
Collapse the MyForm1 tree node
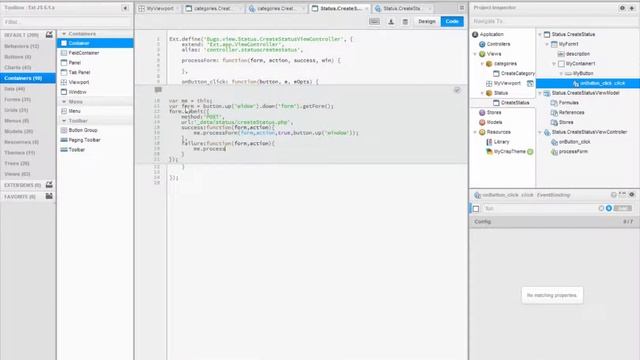(x=547, y=44)
